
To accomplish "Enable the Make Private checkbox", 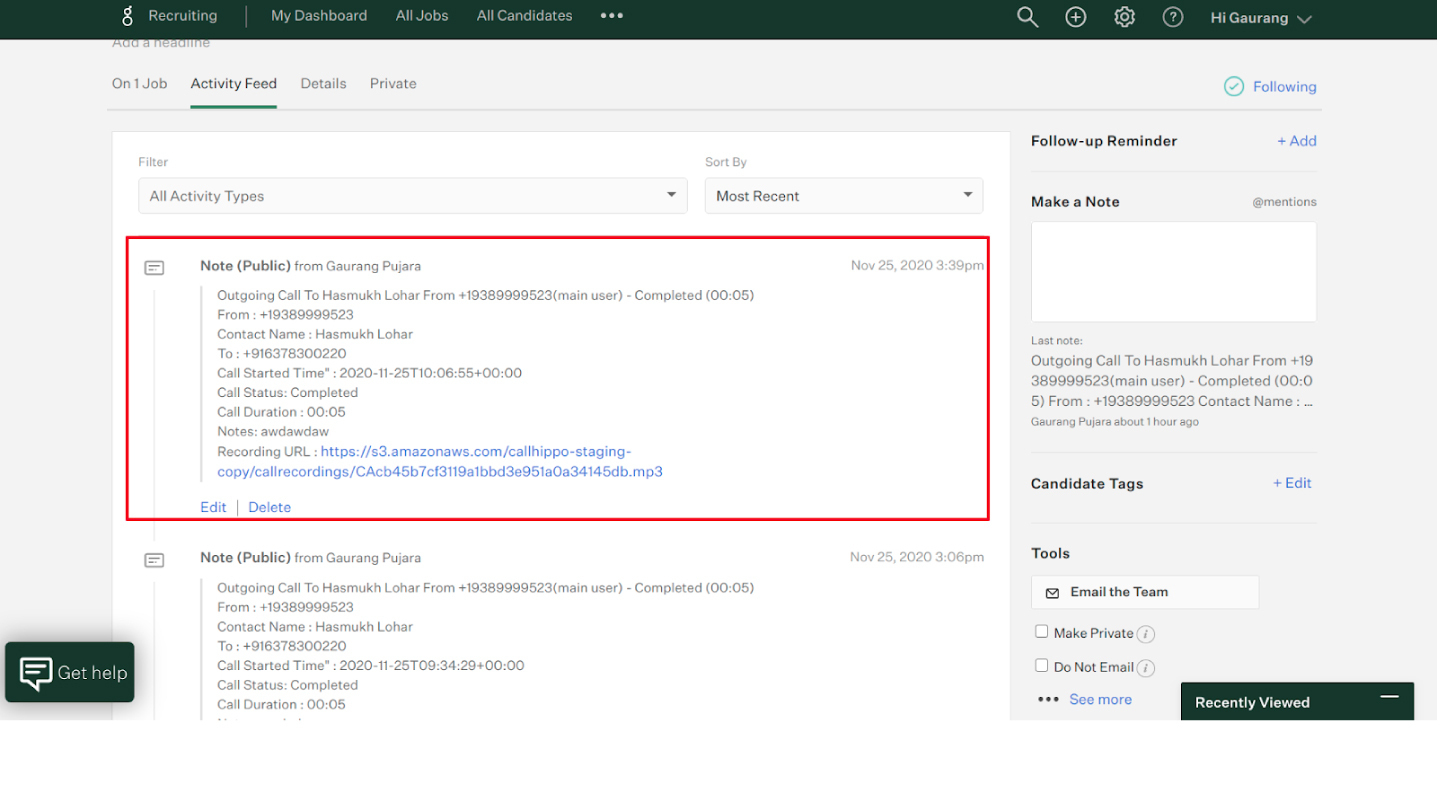I will [x=1042, y=632].
